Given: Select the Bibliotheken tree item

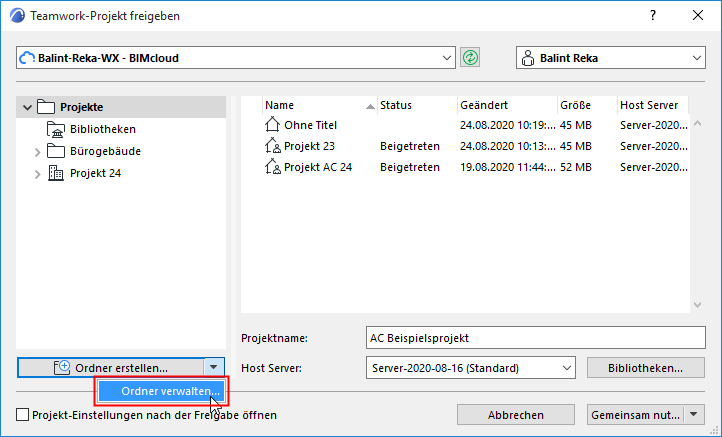Looking at the screenshot, I should tap(103, 129).
